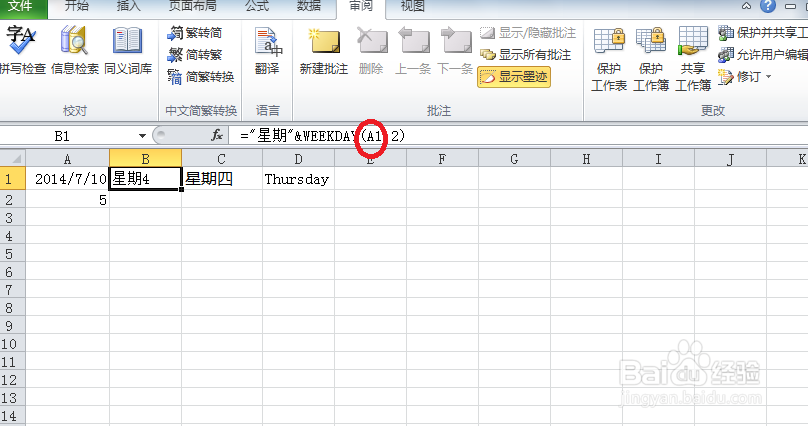808x426 pixels.
Task: Click the 删除 comment button
Action: click(371, 50)
